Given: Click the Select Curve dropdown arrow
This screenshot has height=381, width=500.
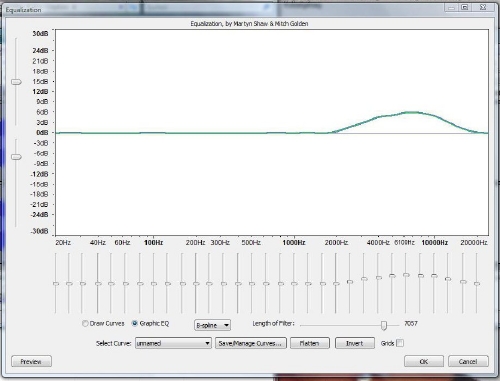Looking at the screenshot, I should tap(207, 343).
